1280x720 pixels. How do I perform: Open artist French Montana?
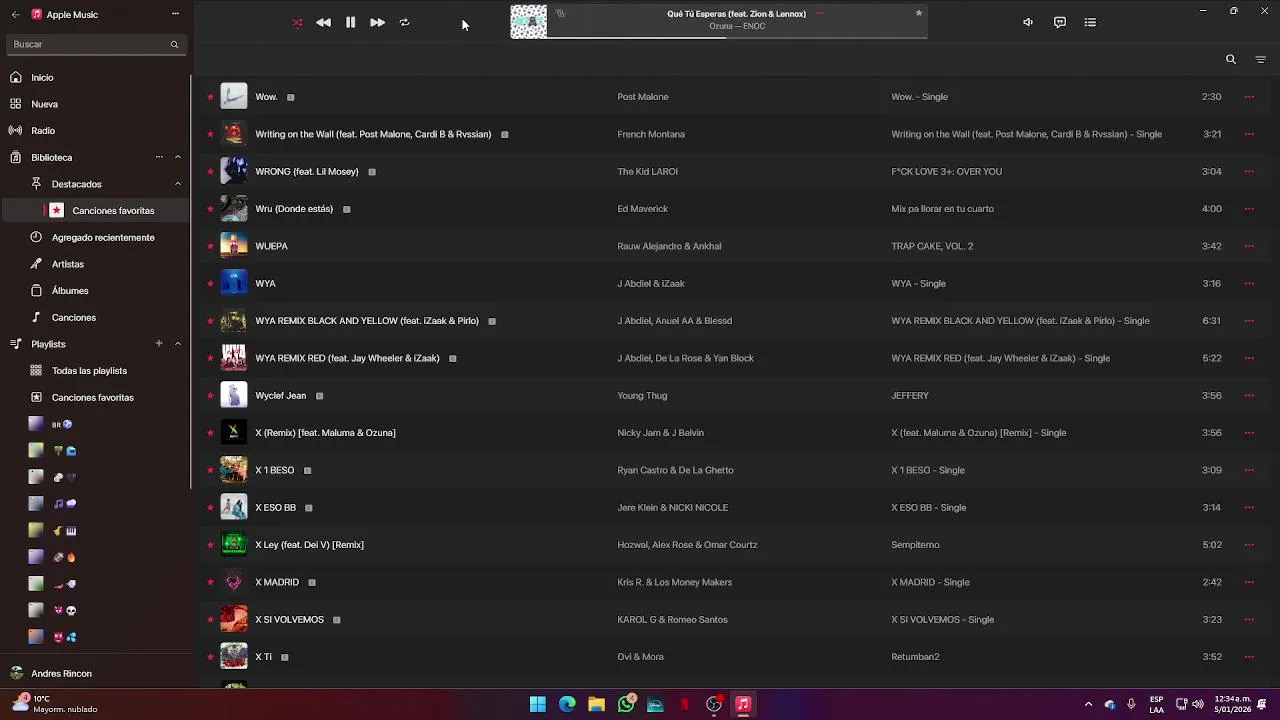tap(651, 134)
